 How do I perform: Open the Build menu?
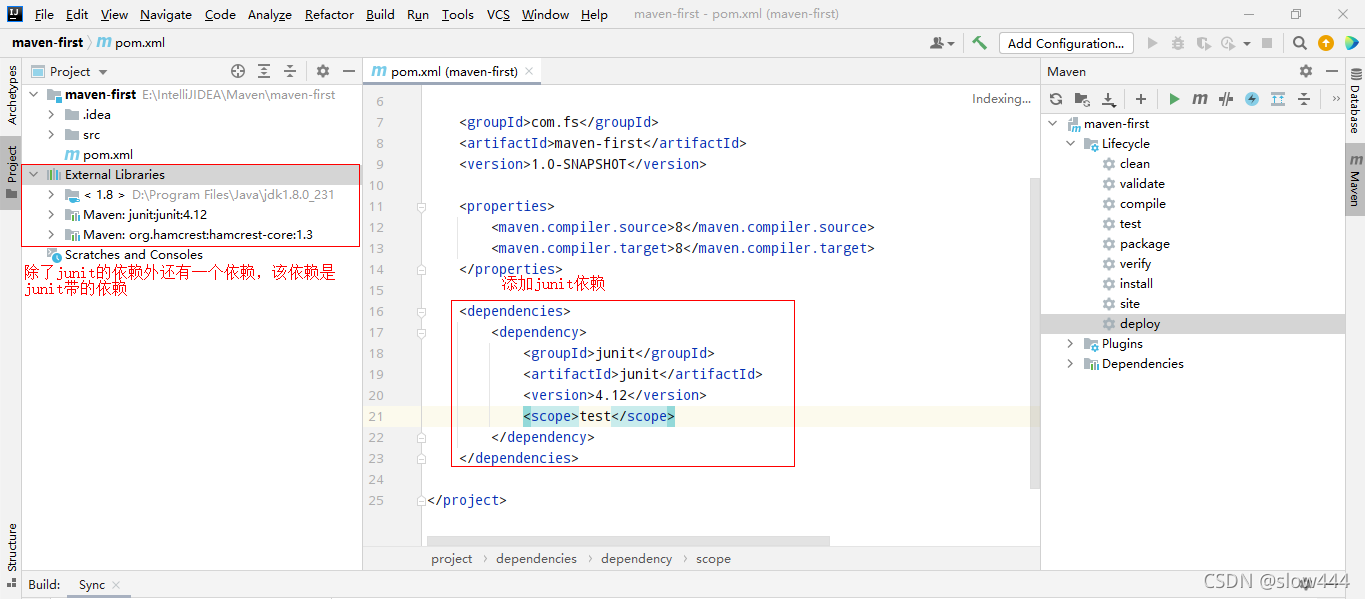click(x=380, y=14)
